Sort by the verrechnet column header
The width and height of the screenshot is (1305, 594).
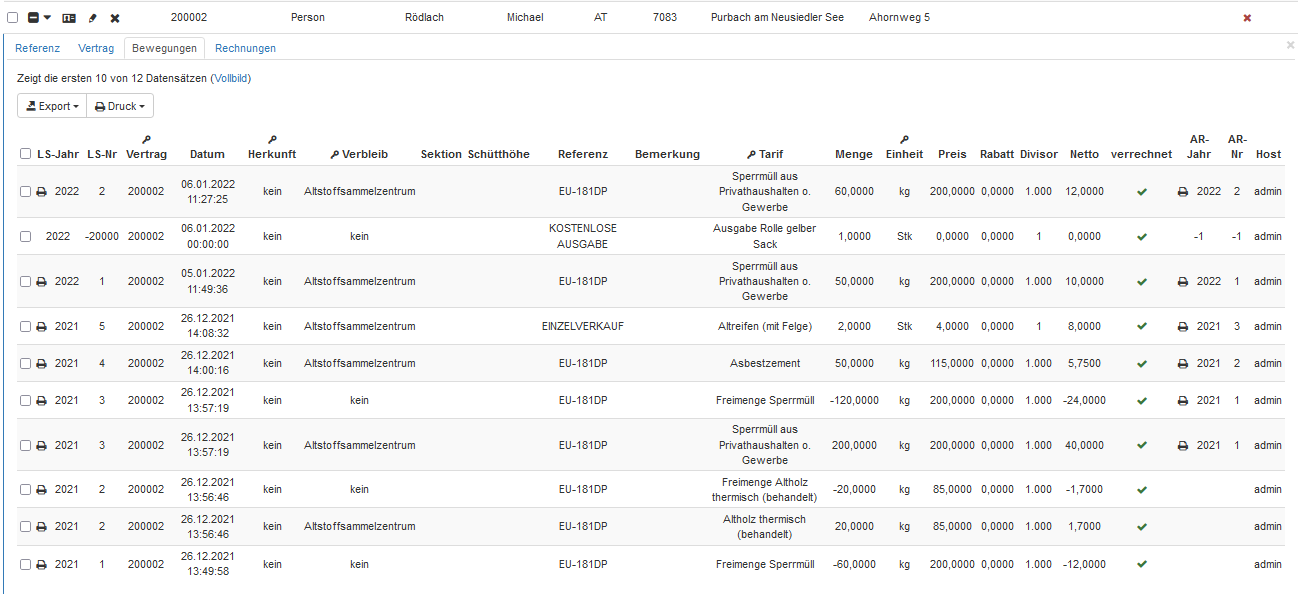(x=1141, y=154)
